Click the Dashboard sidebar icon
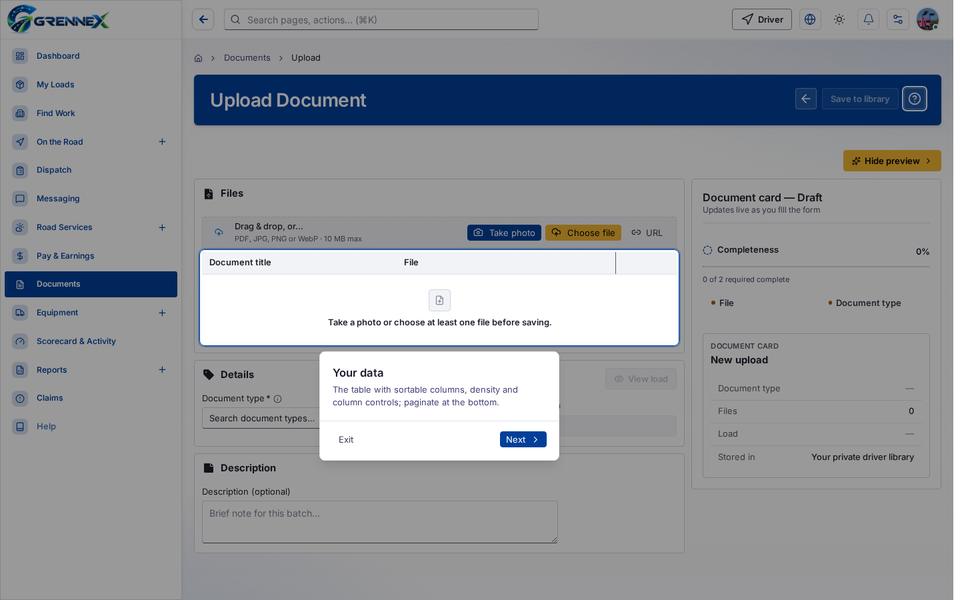The image size is (960, 600). pos(20,56)
